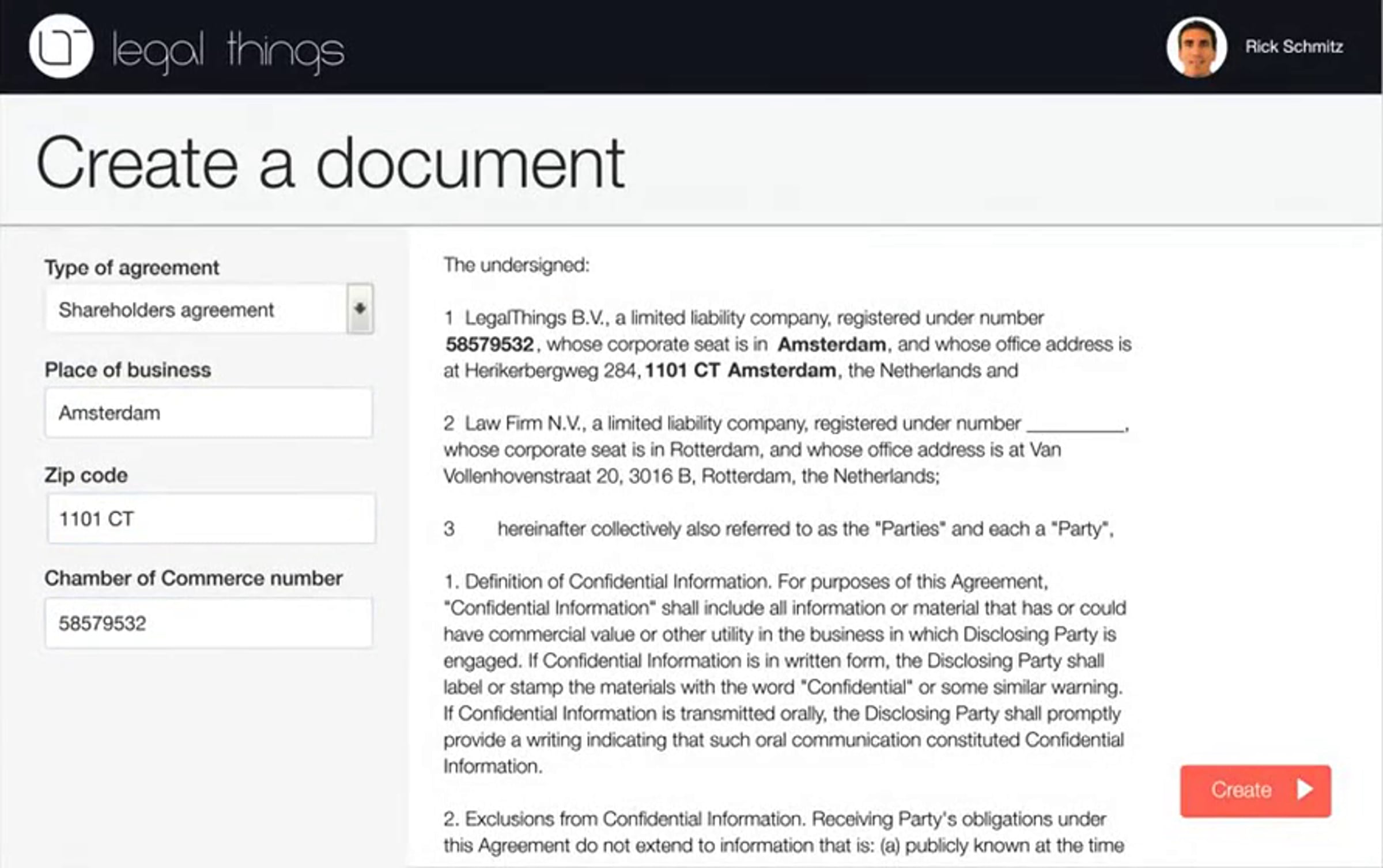Click the Type of agreement label

pyautogui.click(x=132, y=268)
